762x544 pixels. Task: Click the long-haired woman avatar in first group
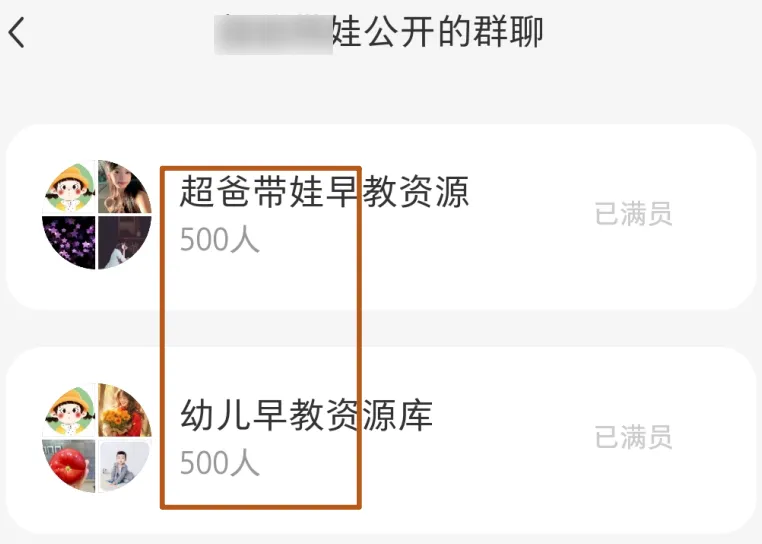pyautogui.click(x=125, y=187)
